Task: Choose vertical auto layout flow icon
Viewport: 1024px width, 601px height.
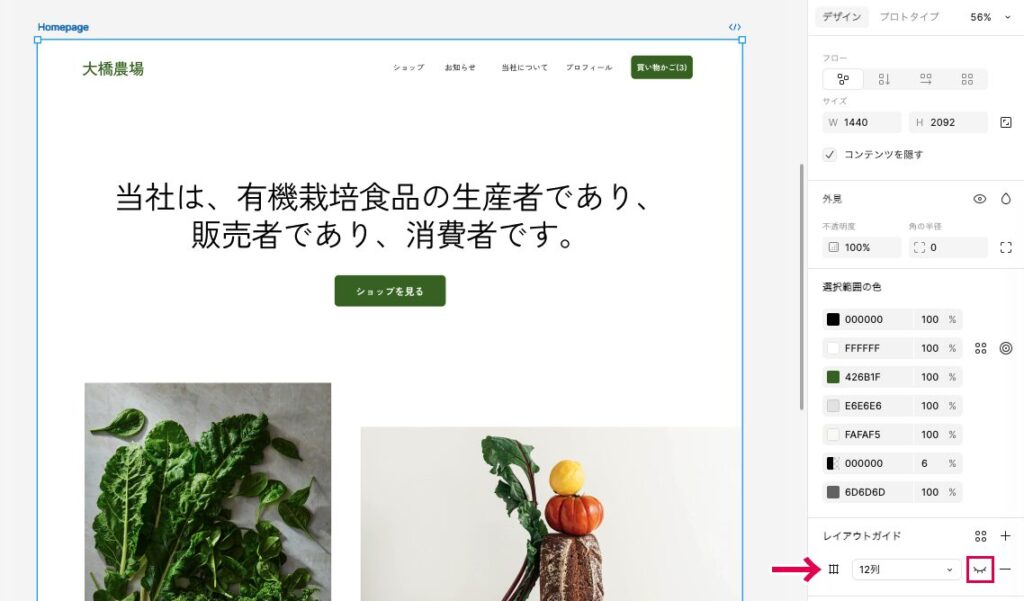Action: [x=884, y=79]
